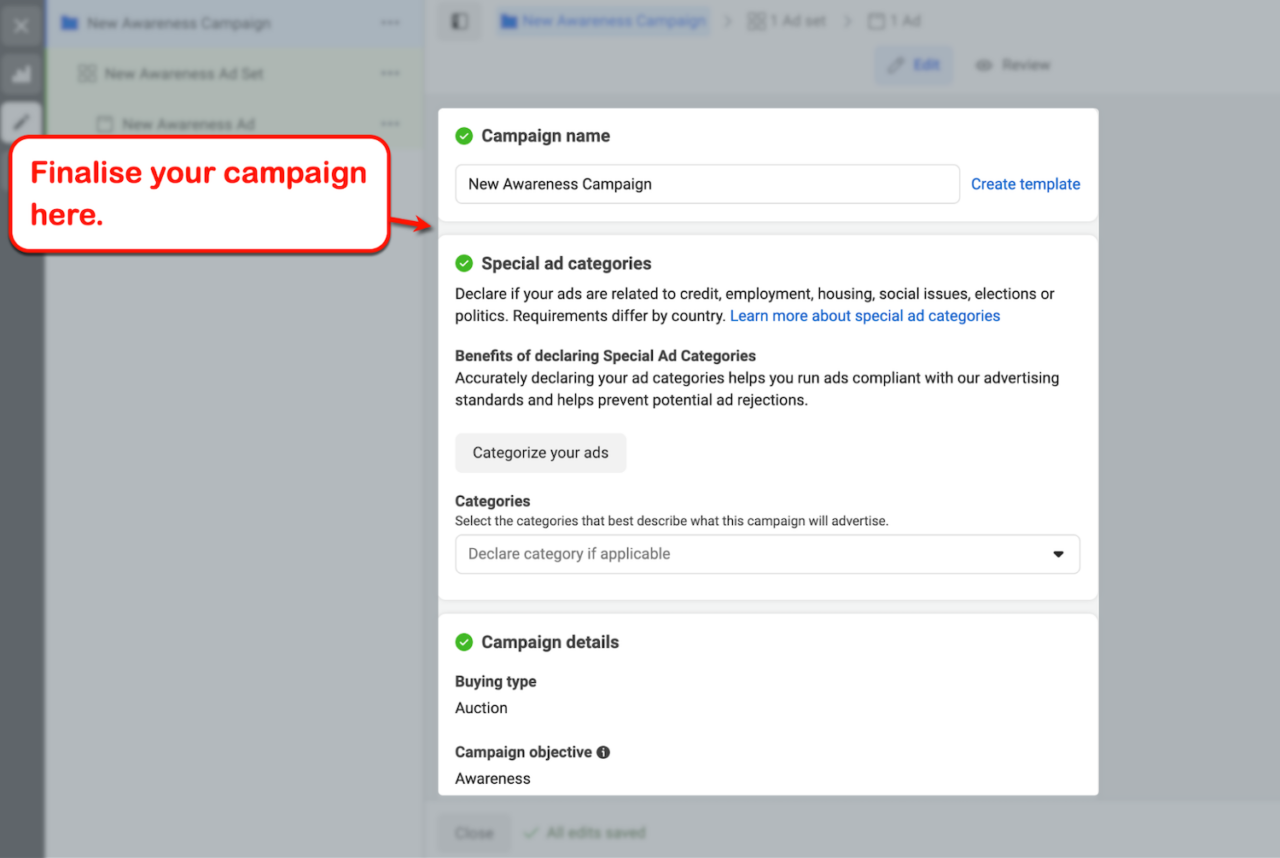1280x858 pixels.
Task: Switch to Edit mode
Action: 914,65
